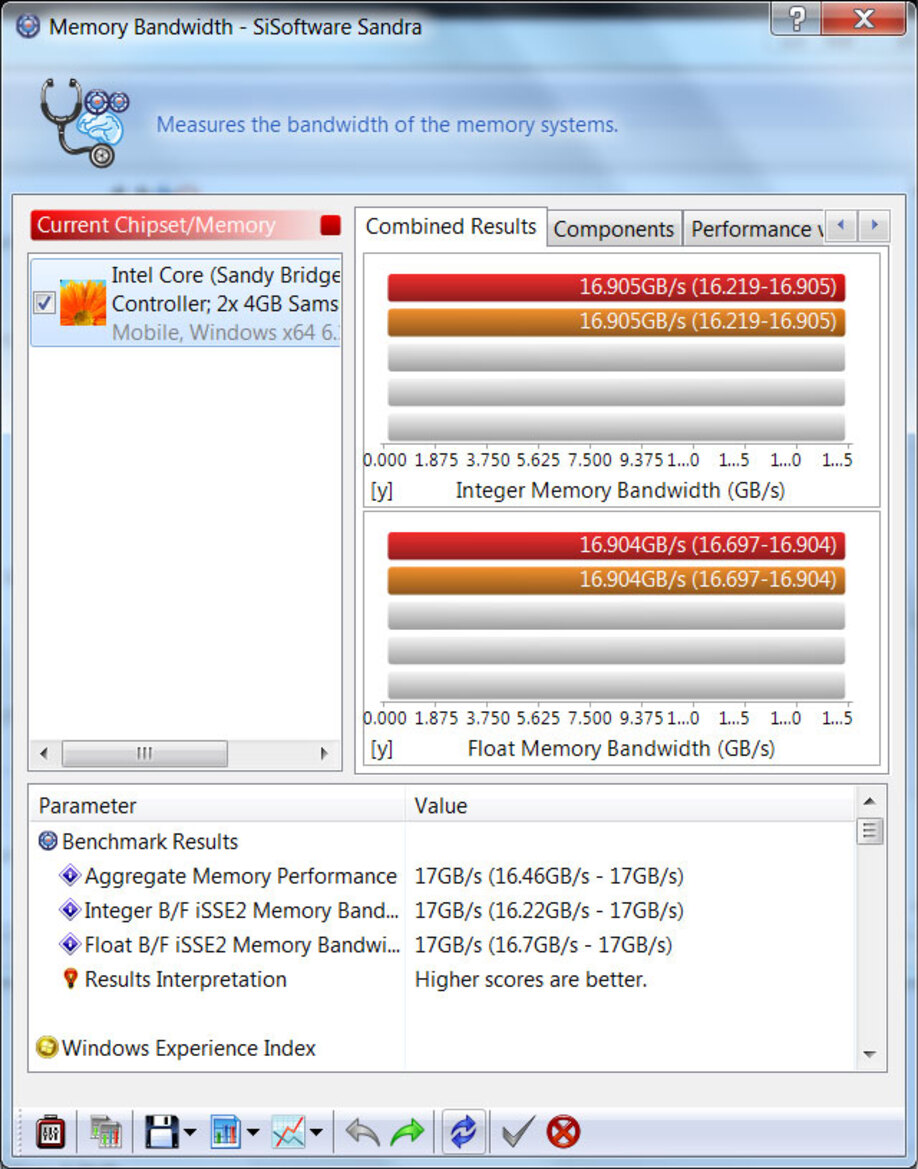Go forward with the green arrow
918x1169 pixels.
click(406, 1132)
